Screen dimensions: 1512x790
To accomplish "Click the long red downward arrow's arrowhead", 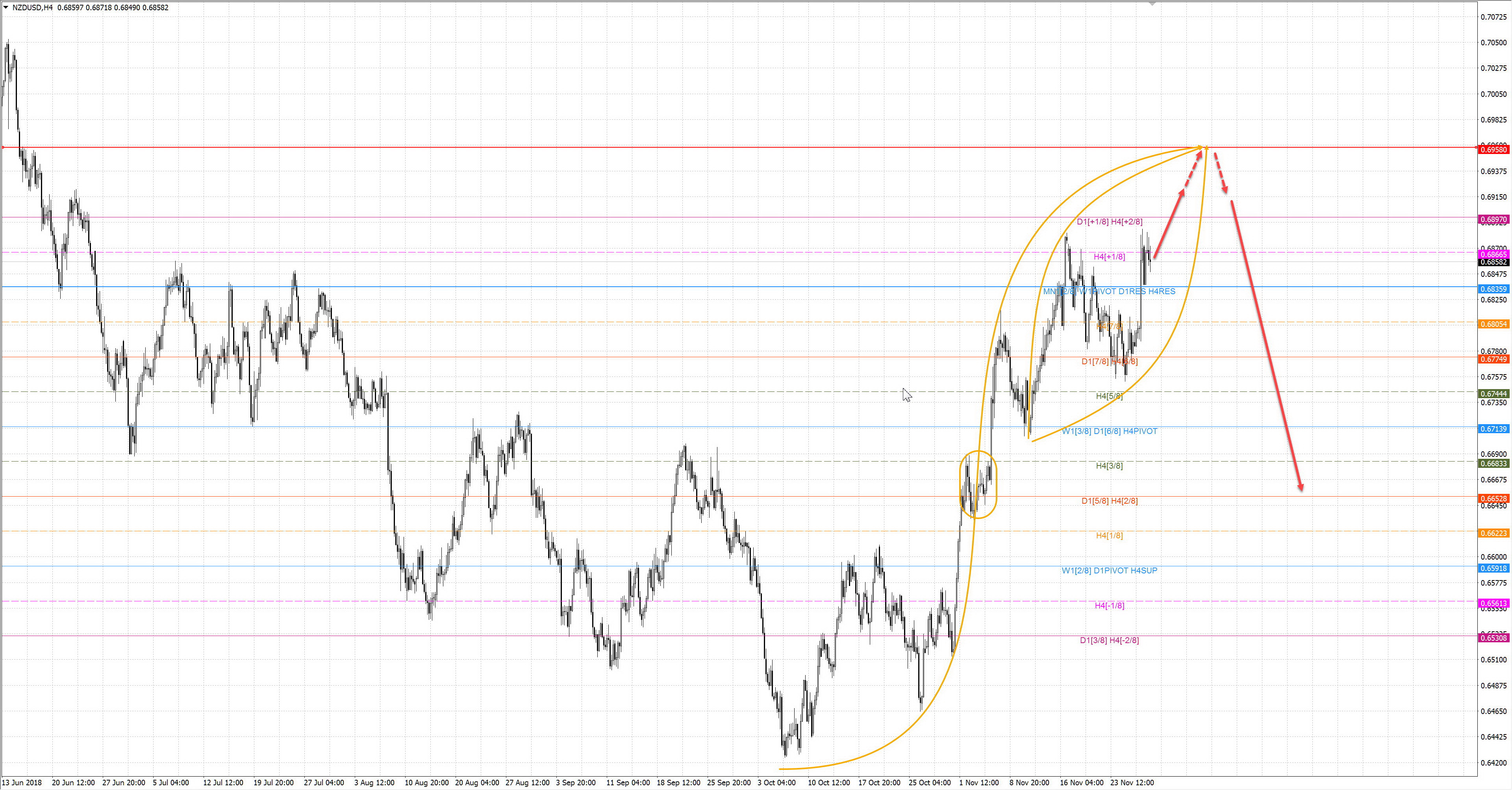I will pyautogui.click(x=1301, y=487).
